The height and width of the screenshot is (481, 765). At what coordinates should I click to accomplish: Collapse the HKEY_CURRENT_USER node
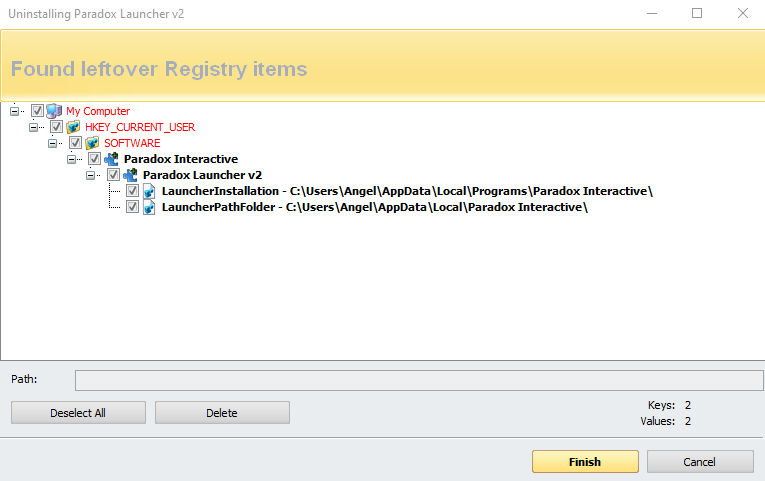click(34, 127)
